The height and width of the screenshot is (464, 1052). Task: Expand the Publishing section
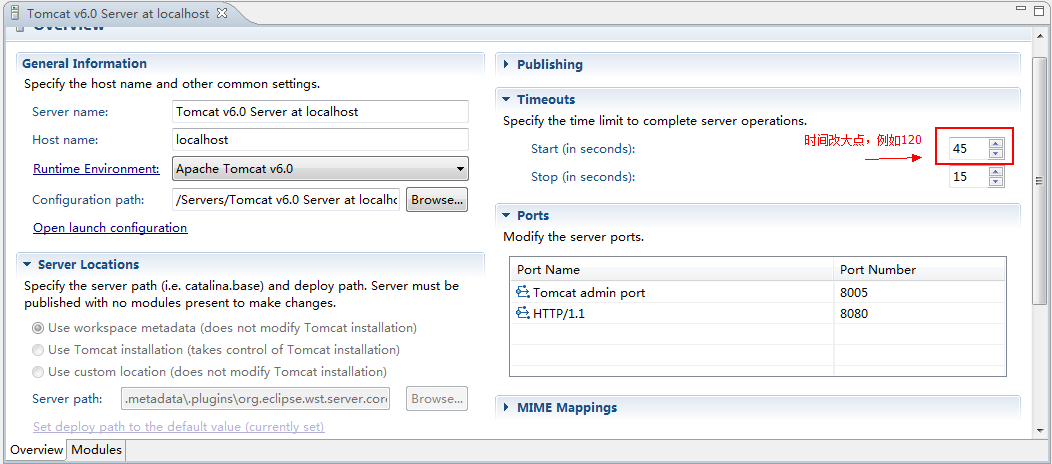tap(507, 65)
